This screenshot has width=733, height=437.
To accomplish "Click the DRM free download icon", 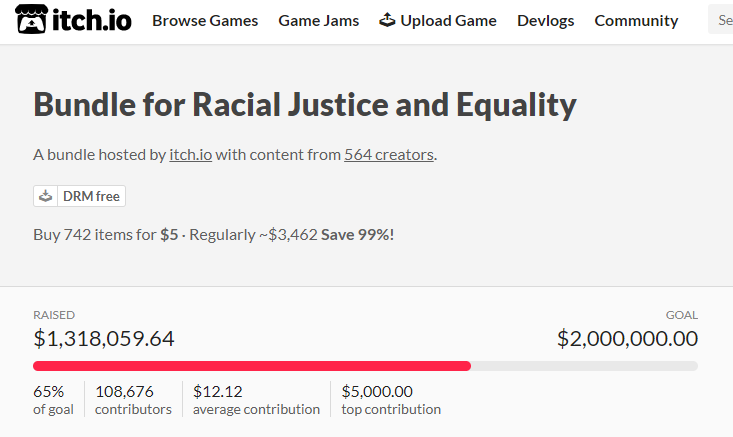I will (x=45, y=196).
